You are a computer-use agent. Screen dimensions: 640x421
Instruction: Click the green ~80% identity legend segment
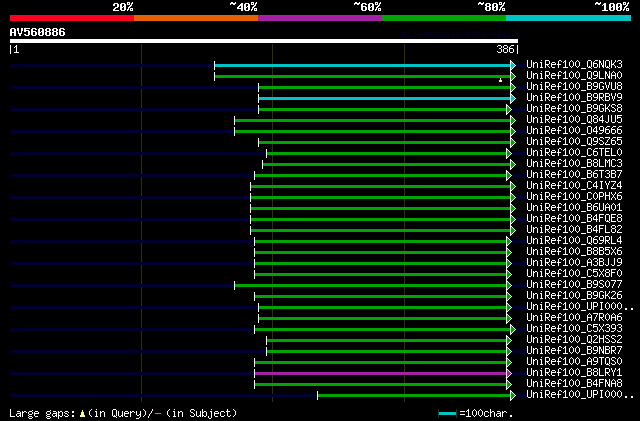click(444, 18)
